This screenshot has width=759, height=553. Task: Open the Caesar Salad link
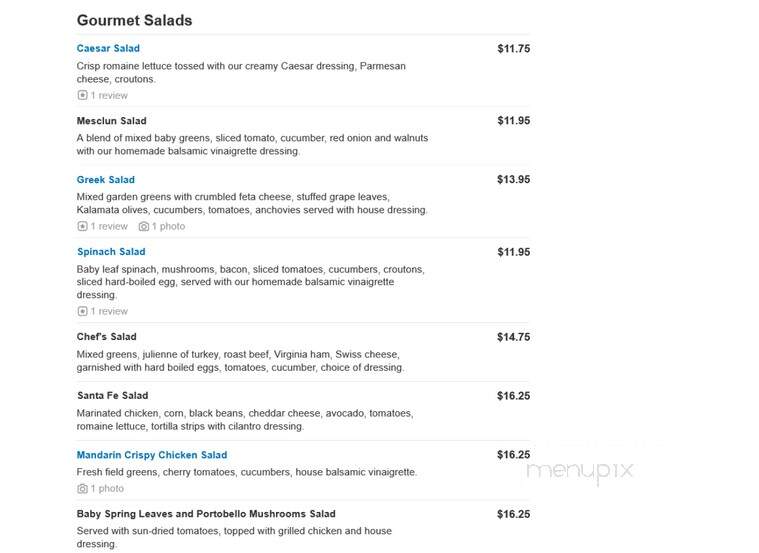pyautogui.click(x=108, y=48)
